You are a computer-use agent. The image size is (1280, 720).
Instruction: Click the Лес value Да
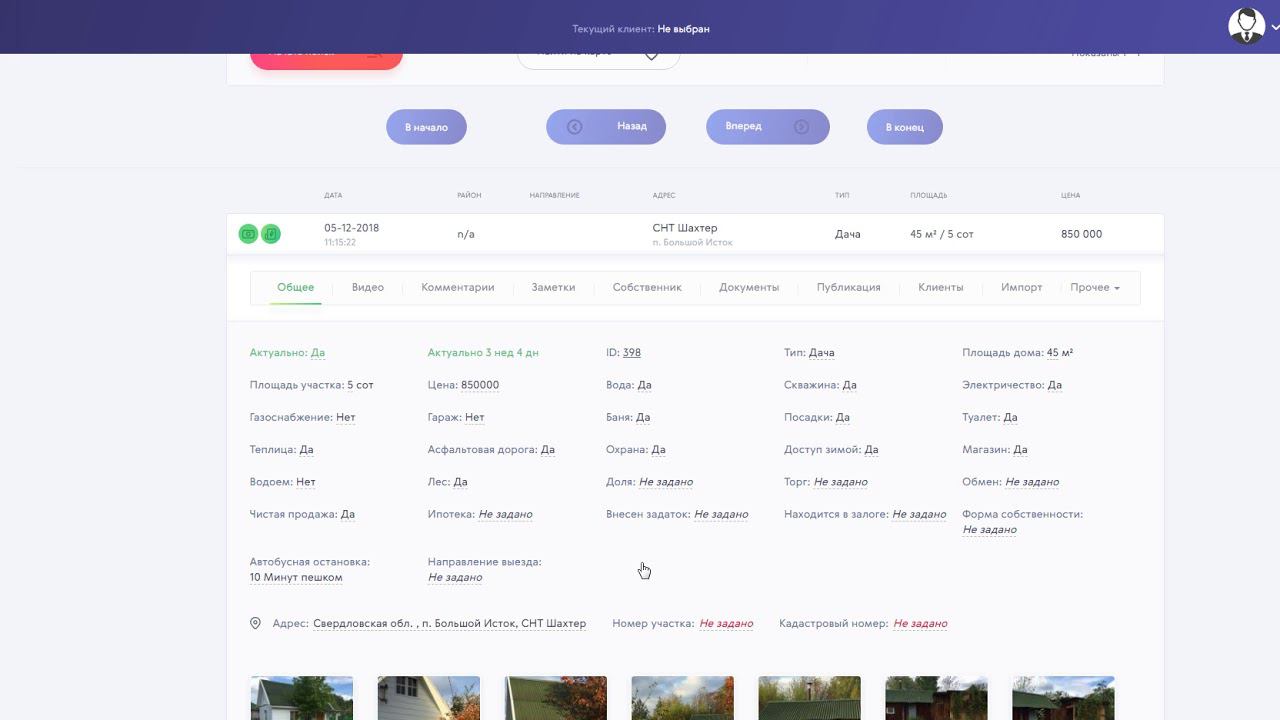(x=461, y=482)
